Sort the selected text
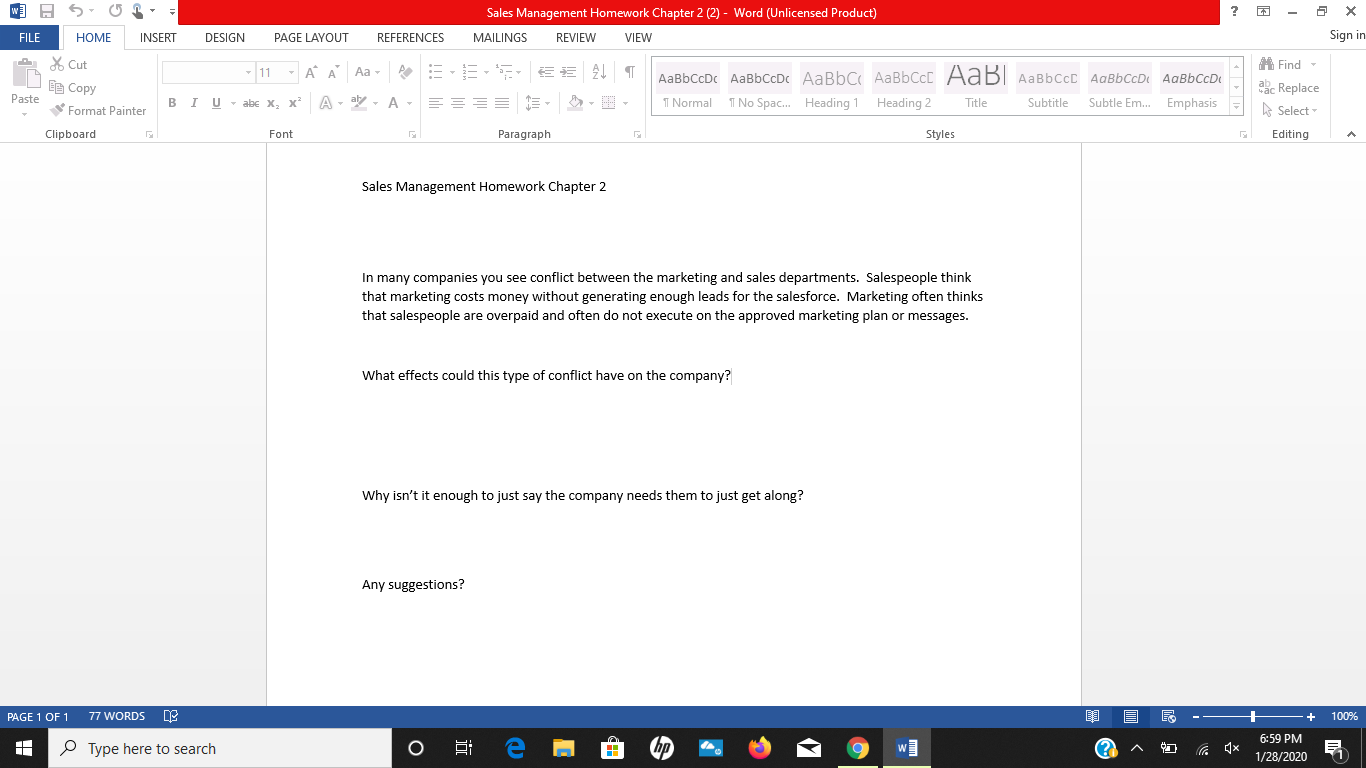 598,72
